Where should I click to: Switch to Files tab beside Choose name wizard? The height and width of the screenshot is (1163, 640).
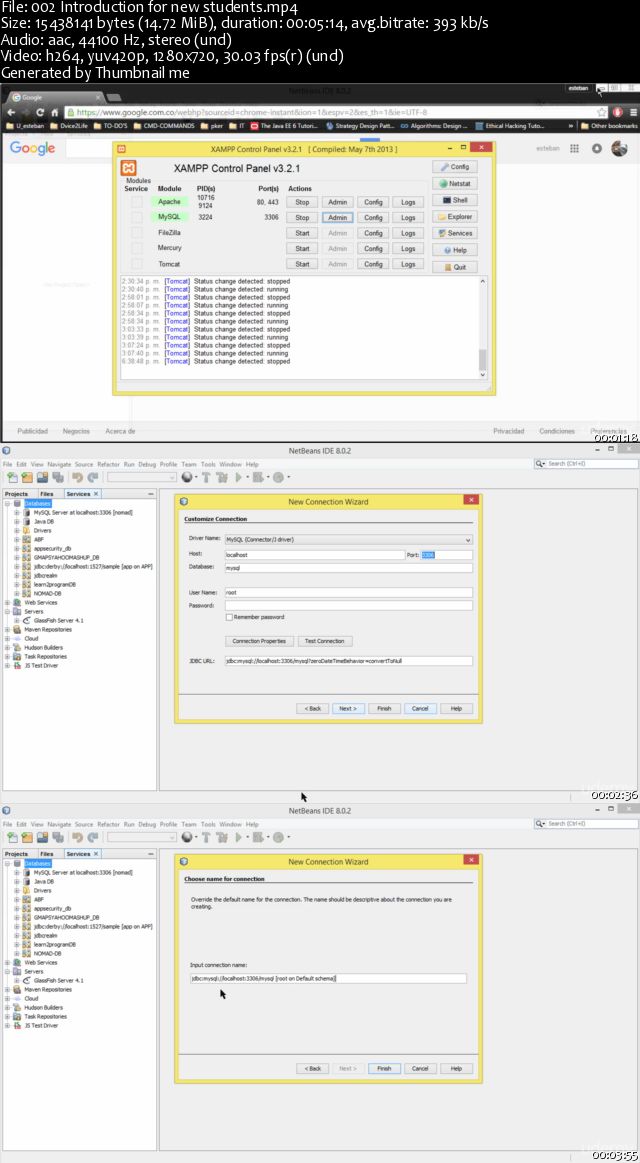coord(47,854)
